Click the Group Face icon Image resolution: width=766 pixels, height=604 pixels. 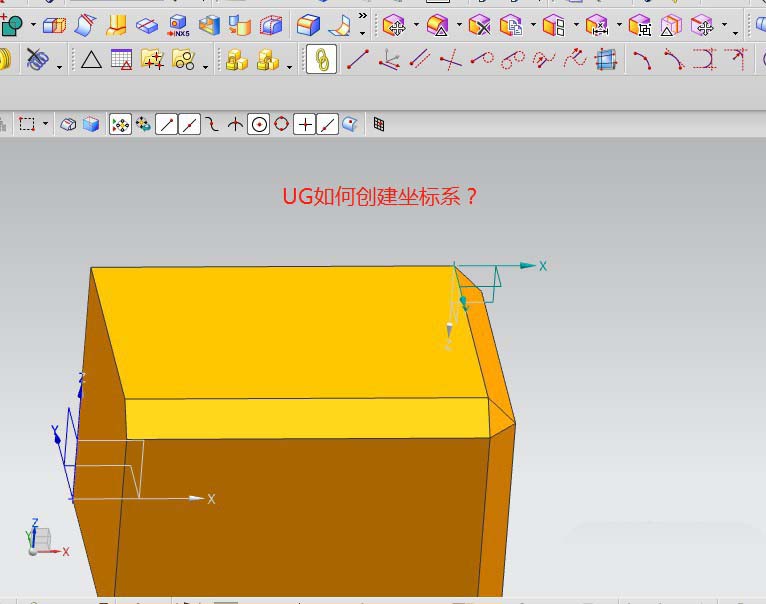pos(639,25)
